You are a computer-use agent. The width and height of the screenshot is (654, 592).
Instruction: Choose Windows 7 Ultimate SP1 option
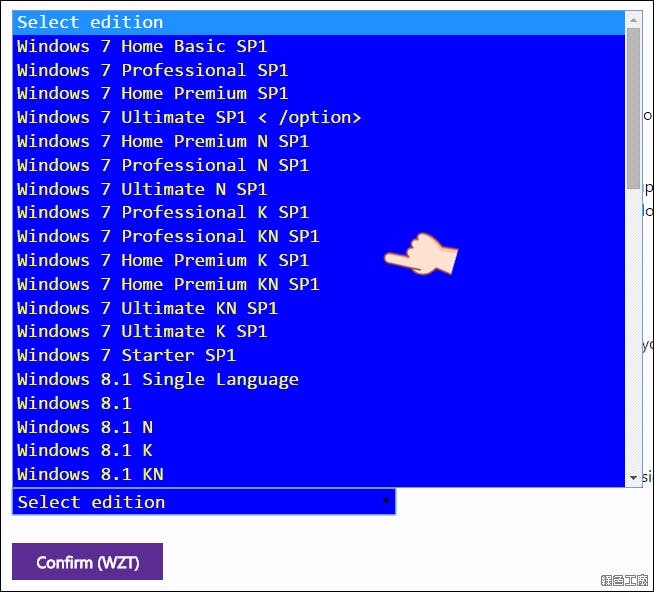pos(319,117)
